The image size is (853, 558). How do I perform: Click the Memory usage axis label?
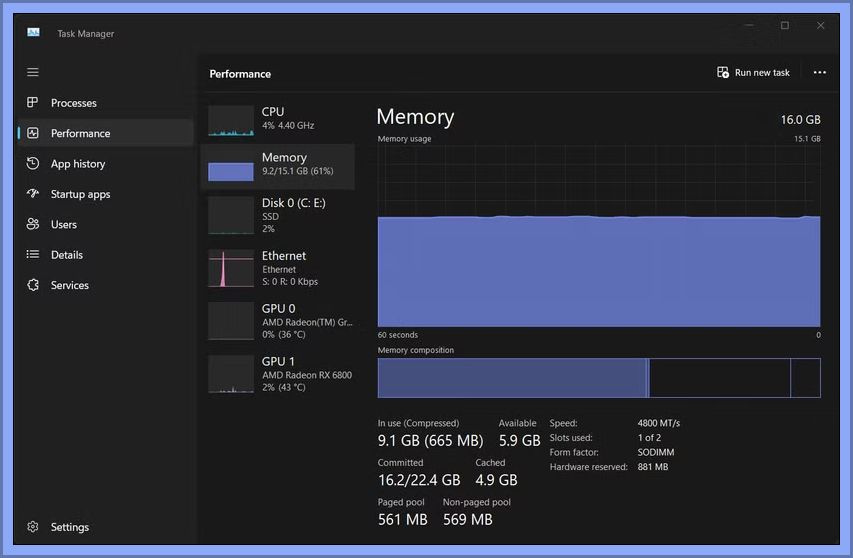pyautogui.click(x=404, y=139)
